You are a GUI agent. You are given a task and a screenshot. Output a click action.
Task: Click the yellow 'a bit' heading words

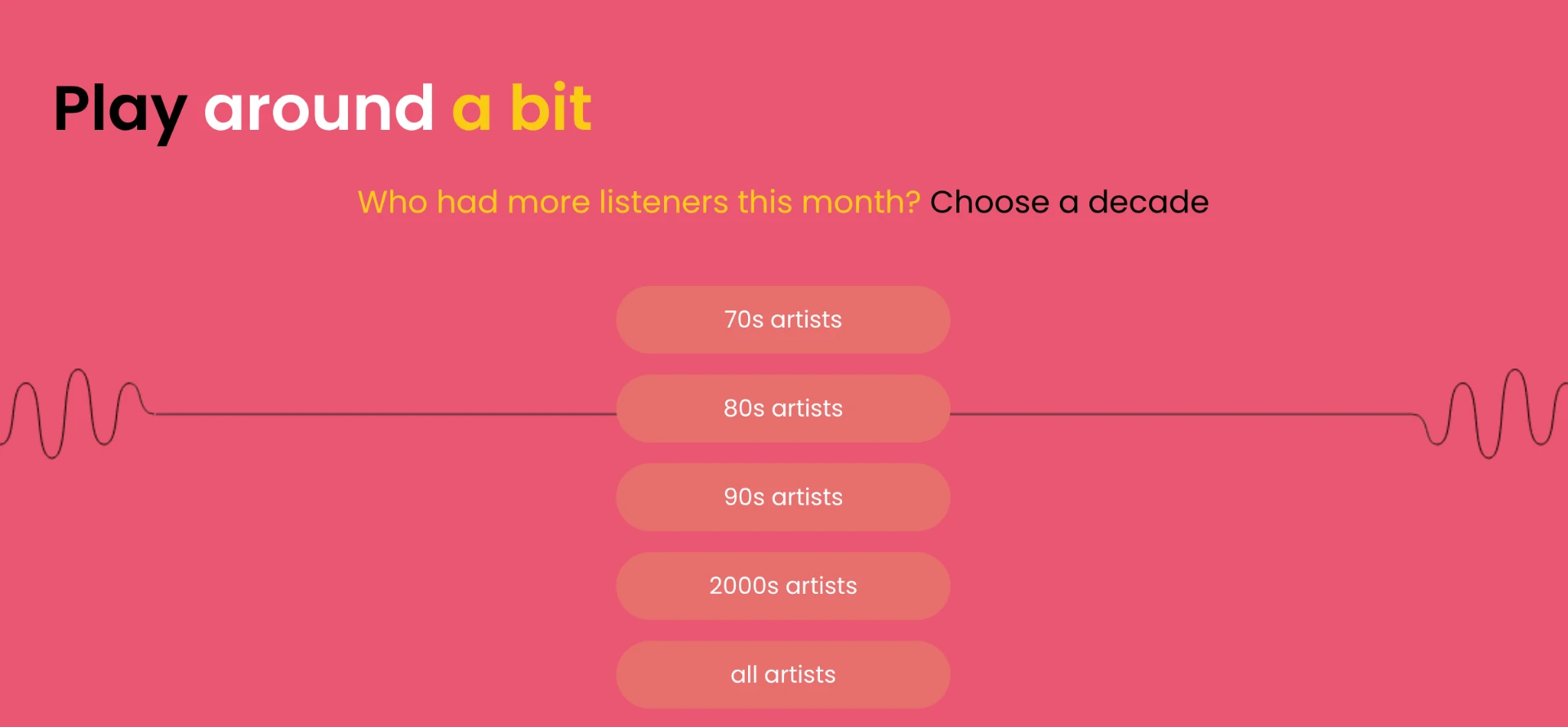pos(522,107)
